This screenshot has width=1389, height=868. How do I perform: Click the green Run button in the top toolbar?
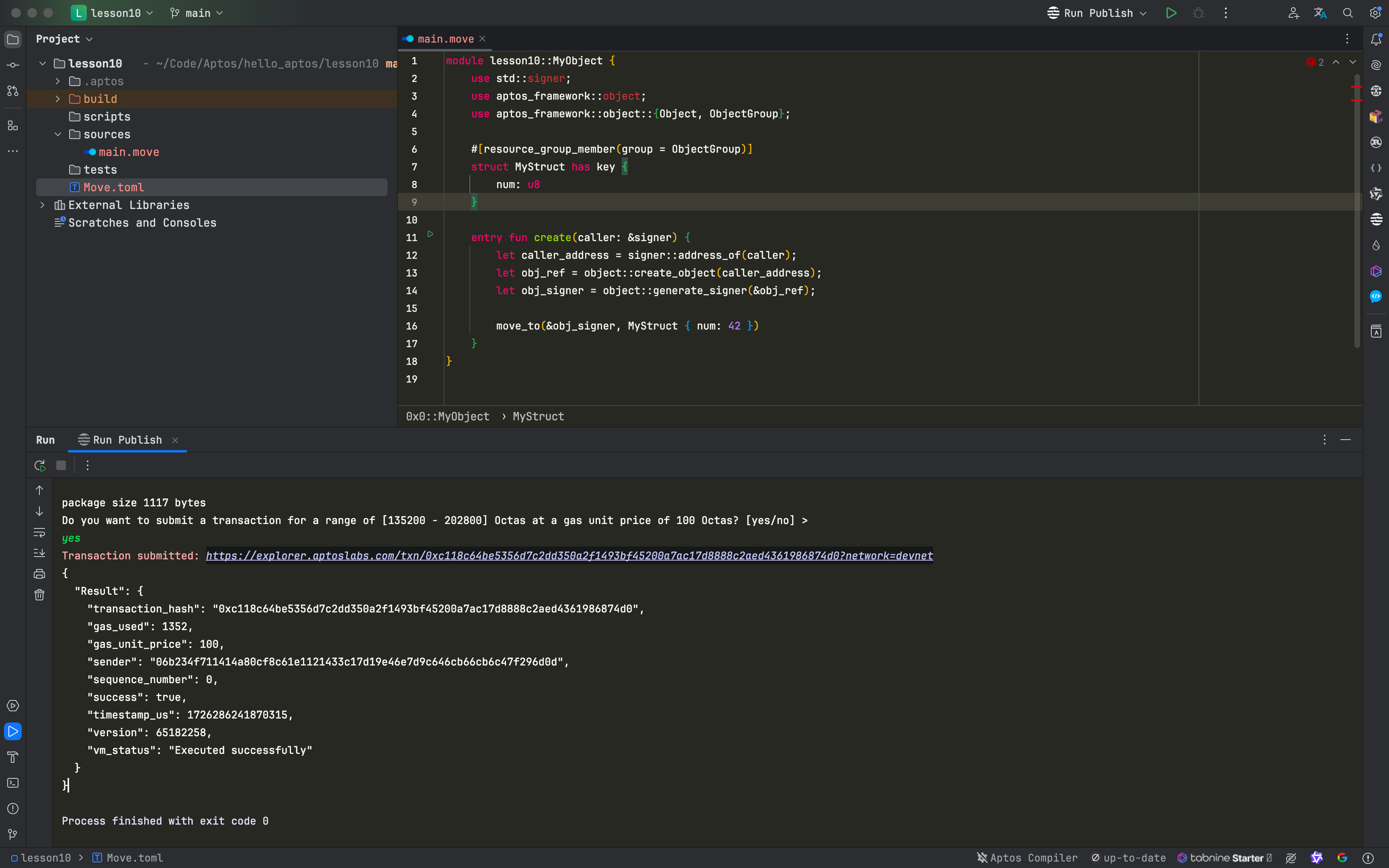1171,12
